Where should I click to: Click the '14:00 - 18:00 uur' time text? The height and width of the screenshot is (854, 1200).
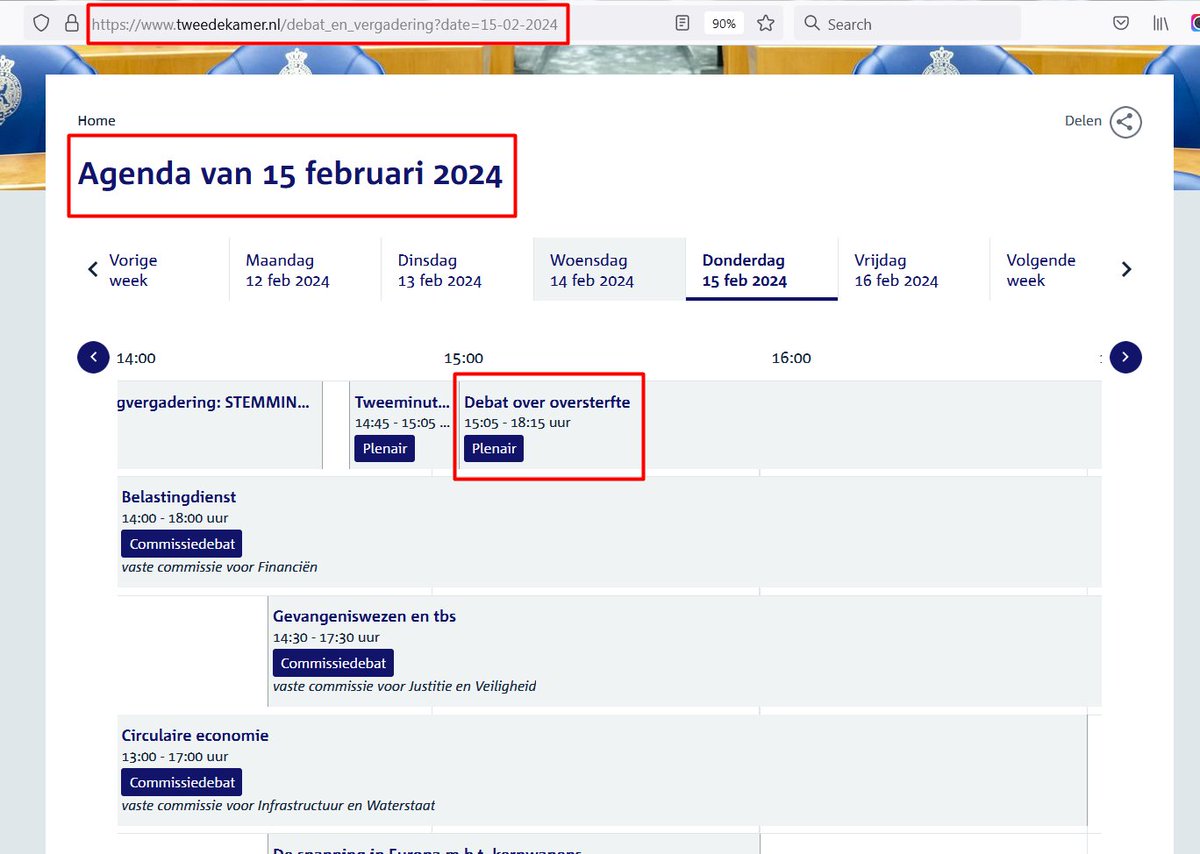pos(174,518)
